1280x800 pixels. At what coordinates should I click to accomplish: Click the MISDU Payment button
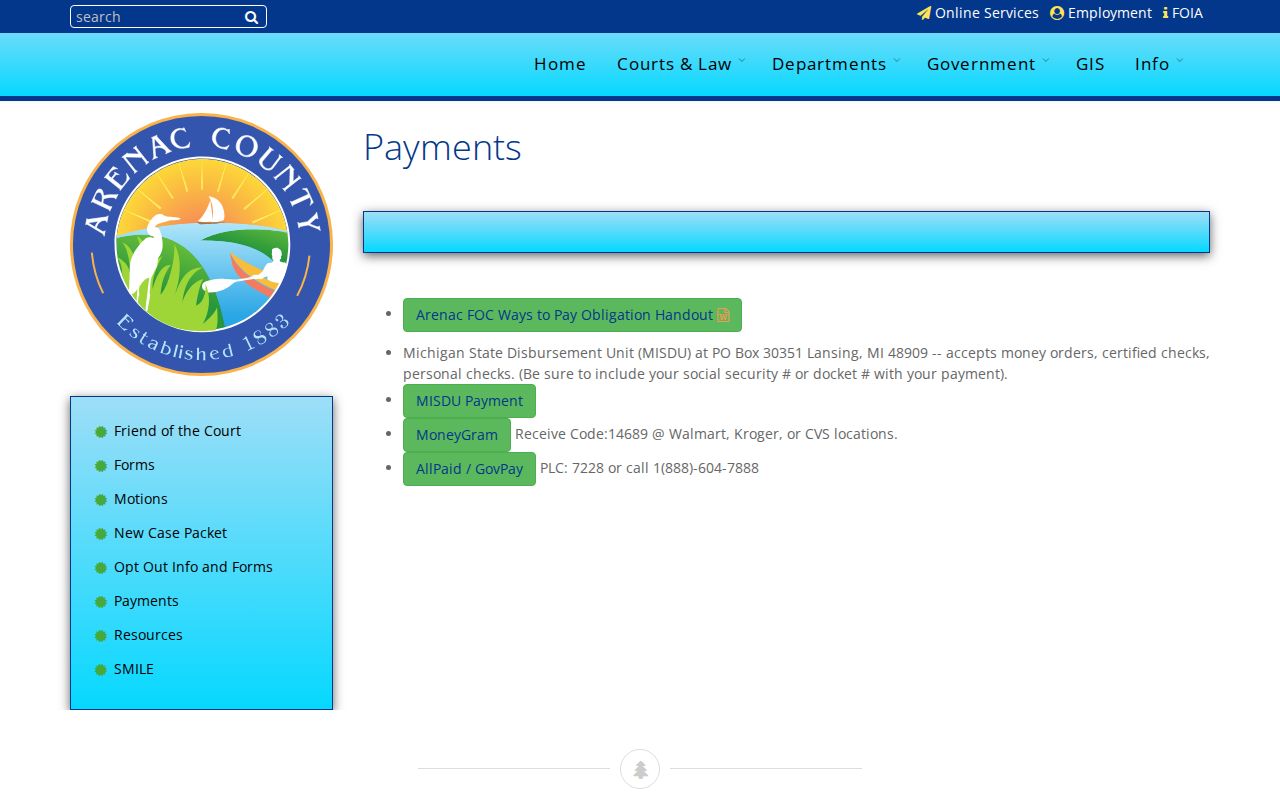(469, 401)
